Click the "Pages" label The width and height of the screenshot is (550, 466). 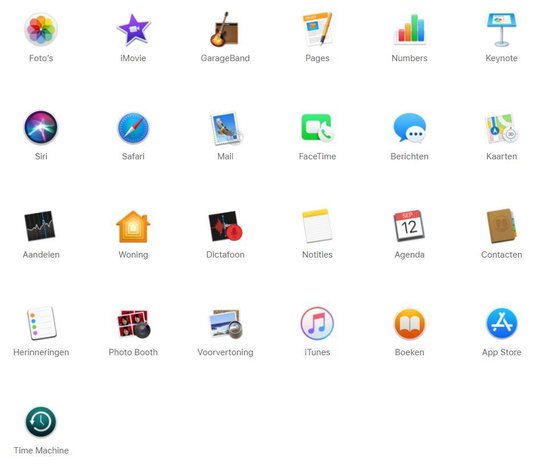317,58
